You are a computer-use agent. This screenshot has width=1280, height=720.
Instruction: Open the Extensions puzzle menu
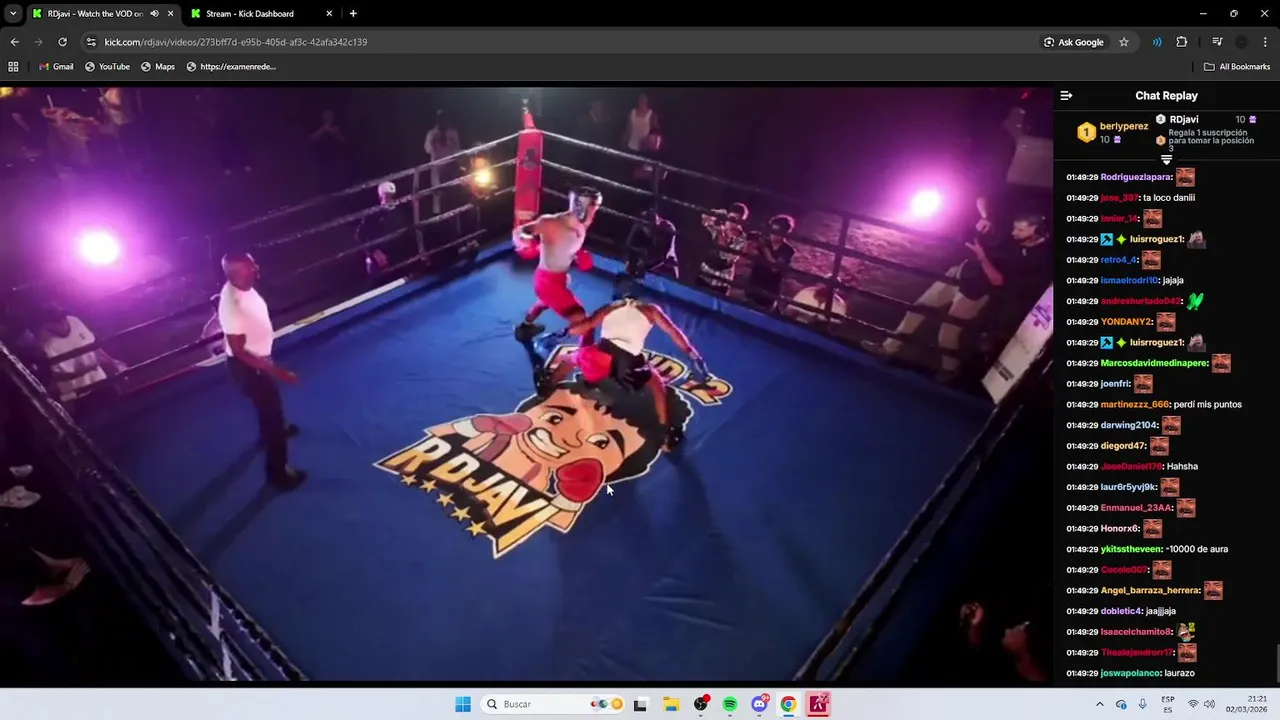point(1182,42)
